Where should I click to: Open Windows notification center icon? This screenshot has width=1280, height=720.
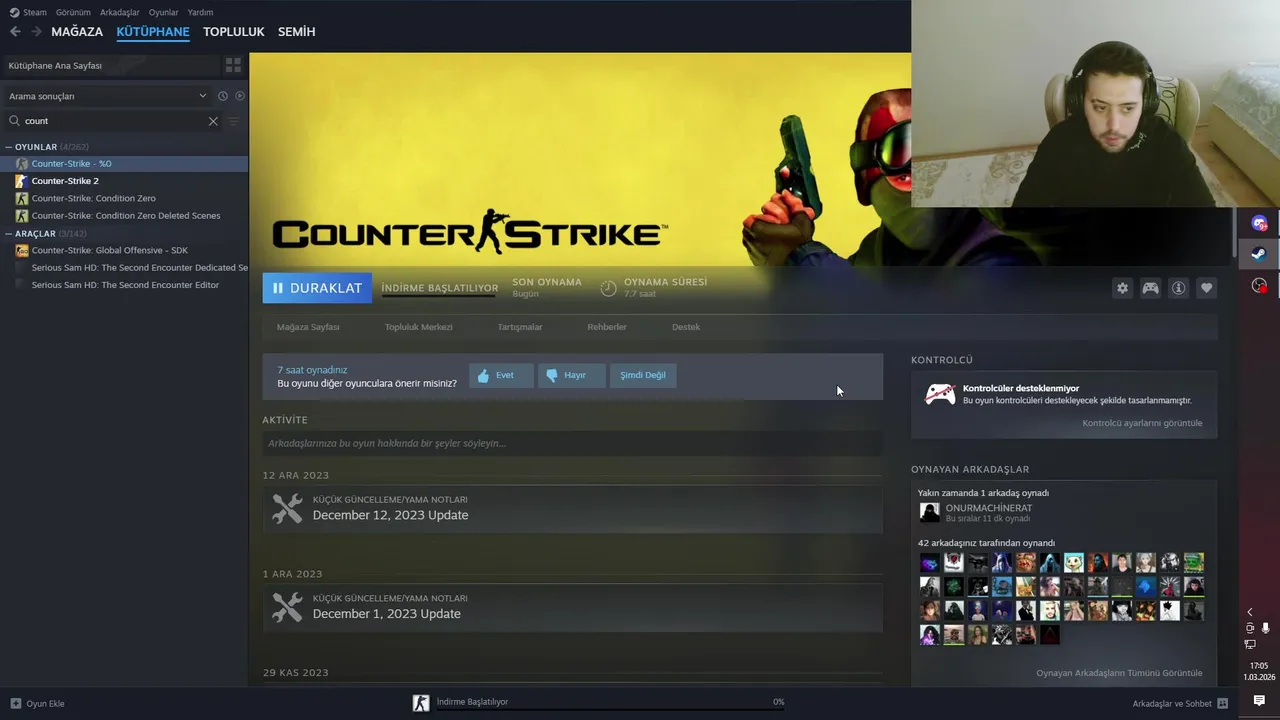[x=1259, y=701]
